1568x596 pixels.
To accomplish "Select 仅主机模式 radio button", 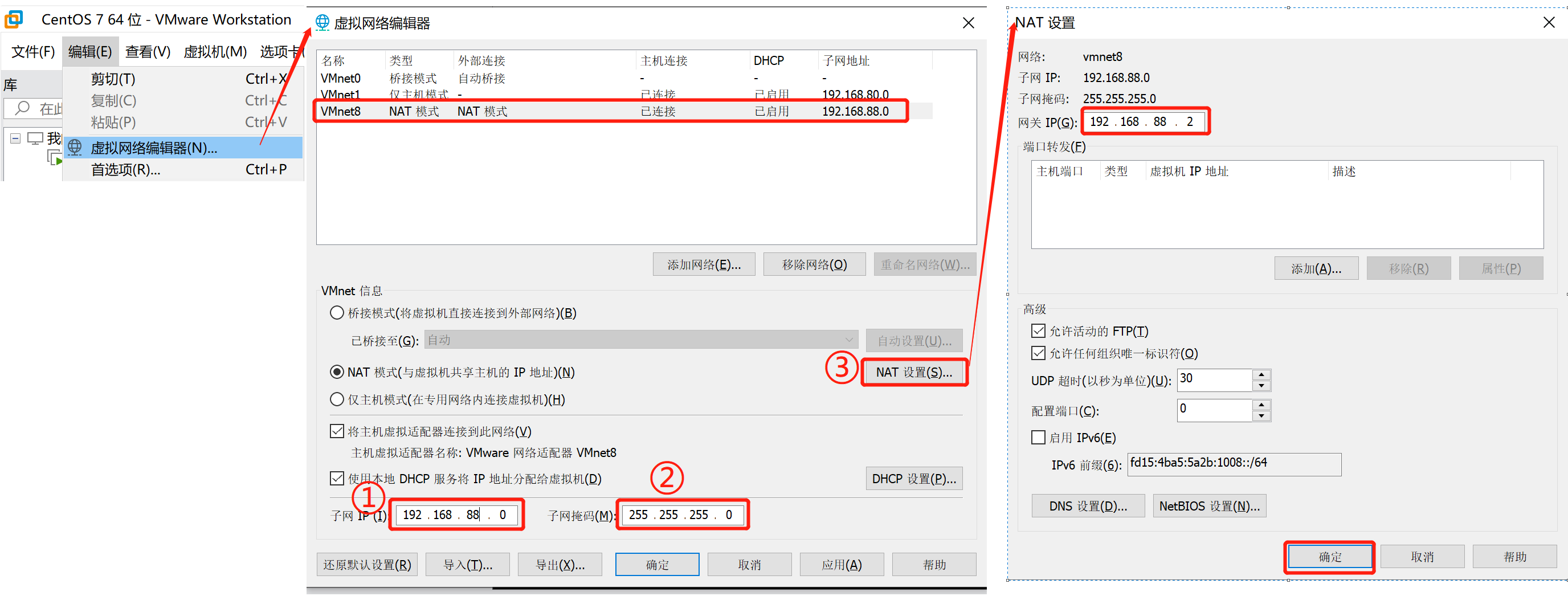I will click(x=337, y=399).
